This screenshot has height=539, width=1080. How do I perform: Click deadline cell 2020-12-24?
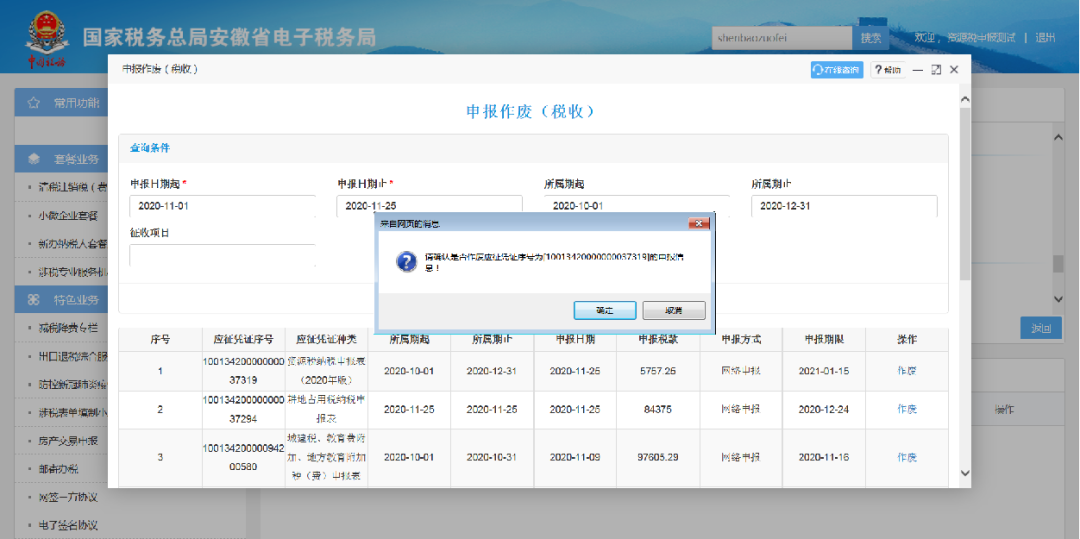(824, 409)
